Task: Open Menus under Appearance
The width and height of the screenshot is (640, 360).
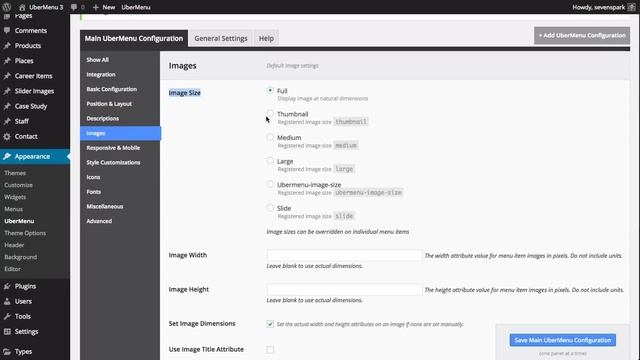Action: 13,209
